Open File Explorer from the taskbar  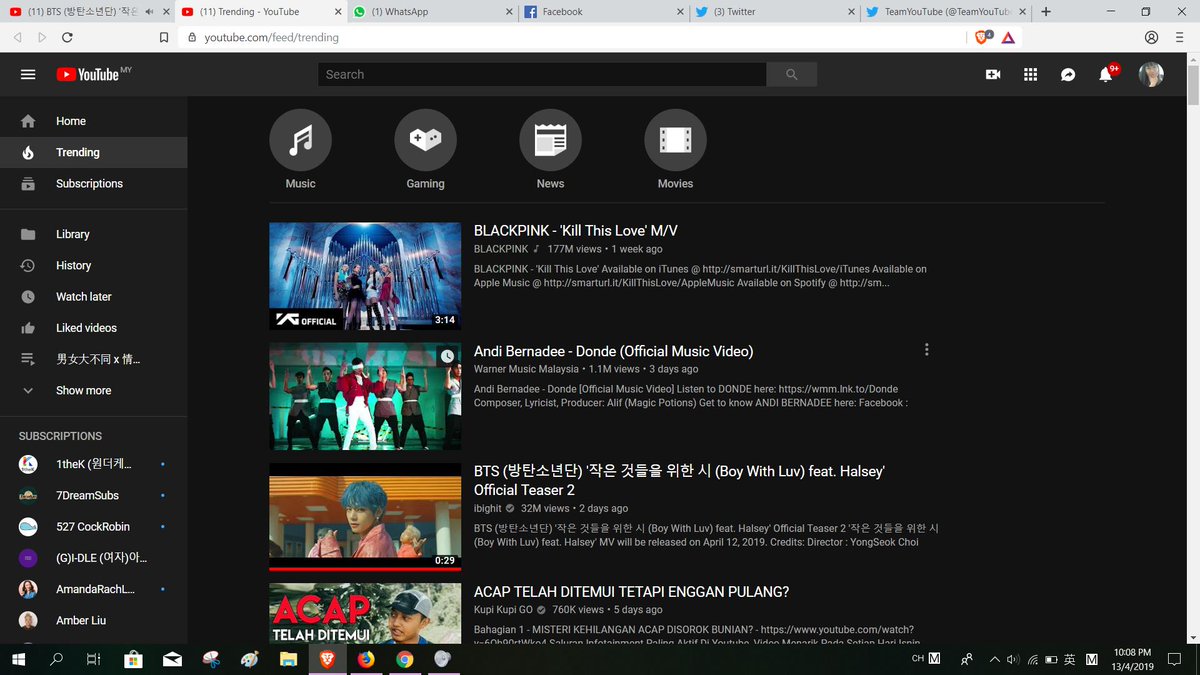pos(288,659)
